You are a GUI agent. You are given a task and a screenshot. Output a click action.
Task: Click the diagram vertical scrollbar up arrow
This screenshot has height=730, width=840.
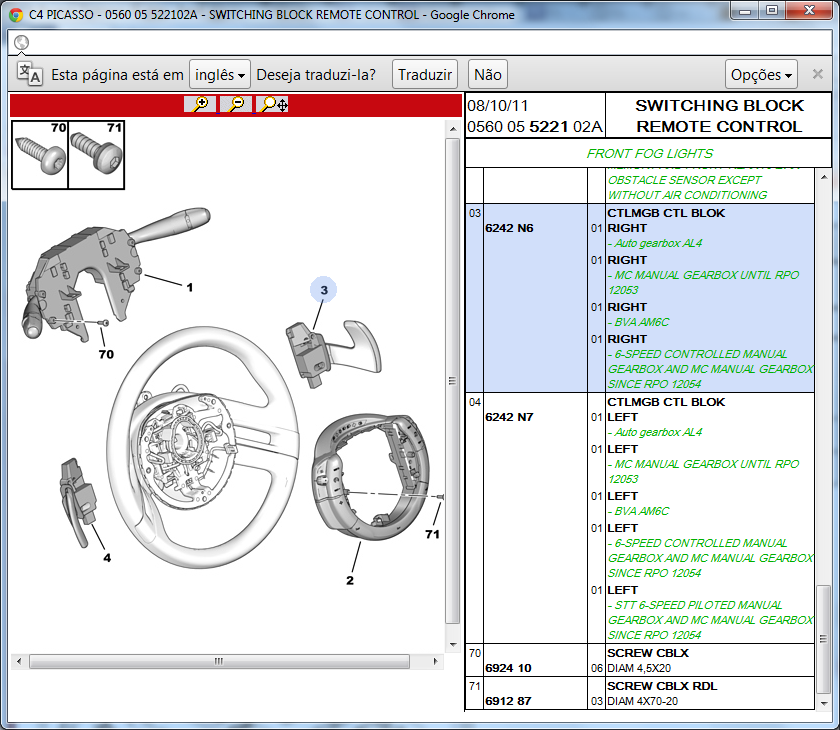click(453, 129)
